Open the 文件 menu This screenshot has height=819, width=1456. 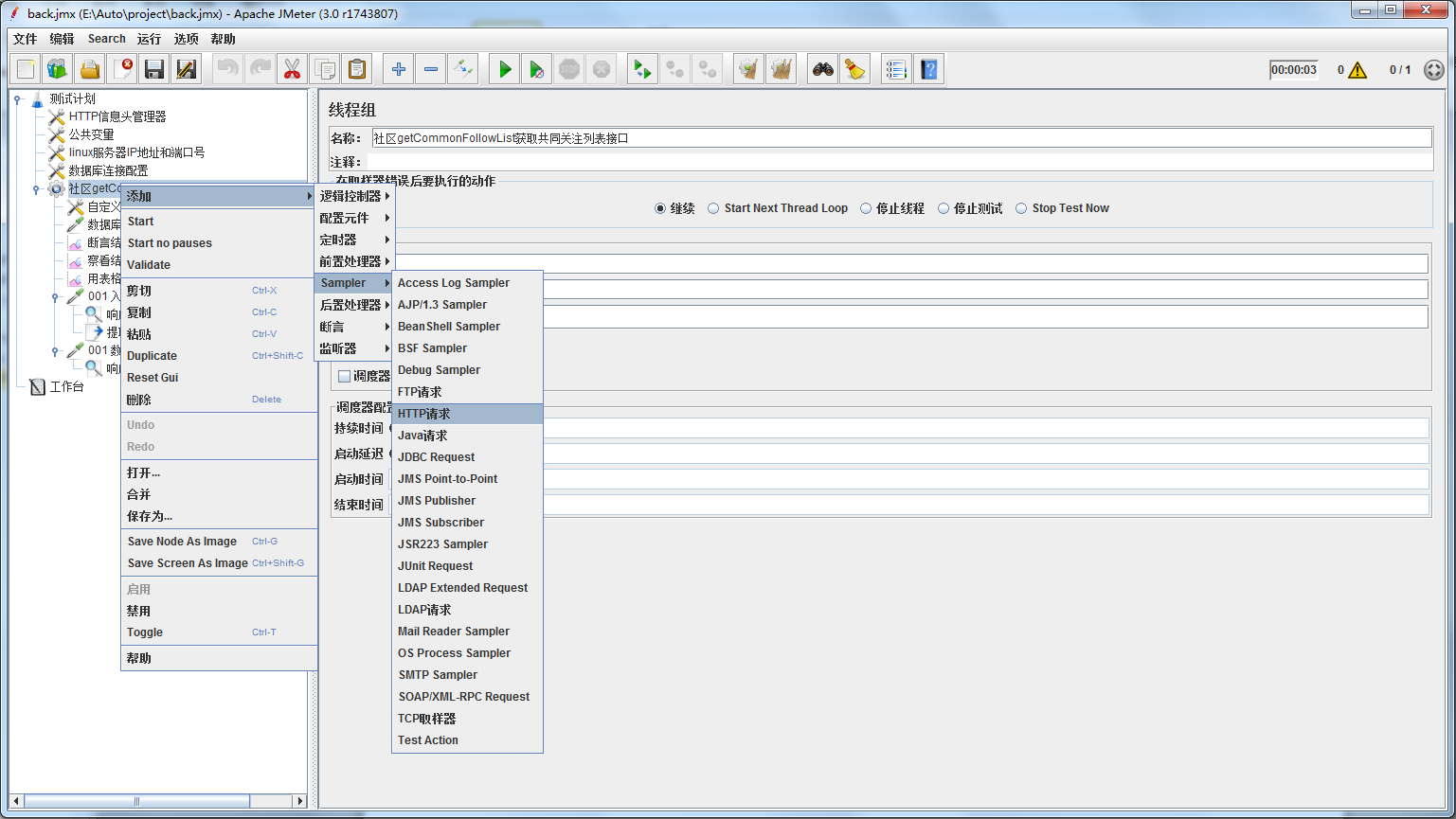click(26, 39)
